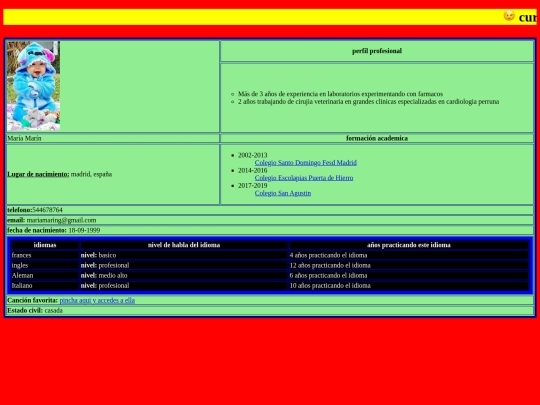The width and height of the screenshot is (540, 405).
Task: Click the 'formación academica' heading
Action: [377, 138]
